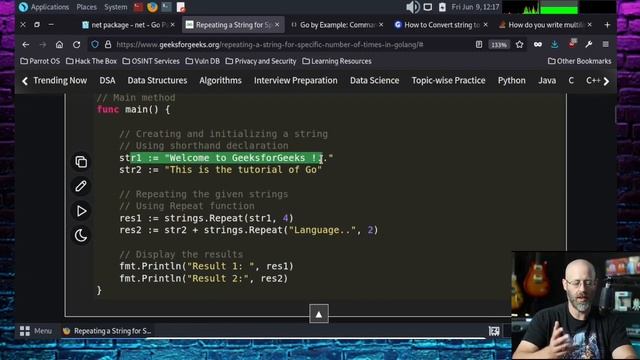The width and height of the screenshot is (640, 360).
Task: Open browser home page icon
Action: tap(59, 44)
